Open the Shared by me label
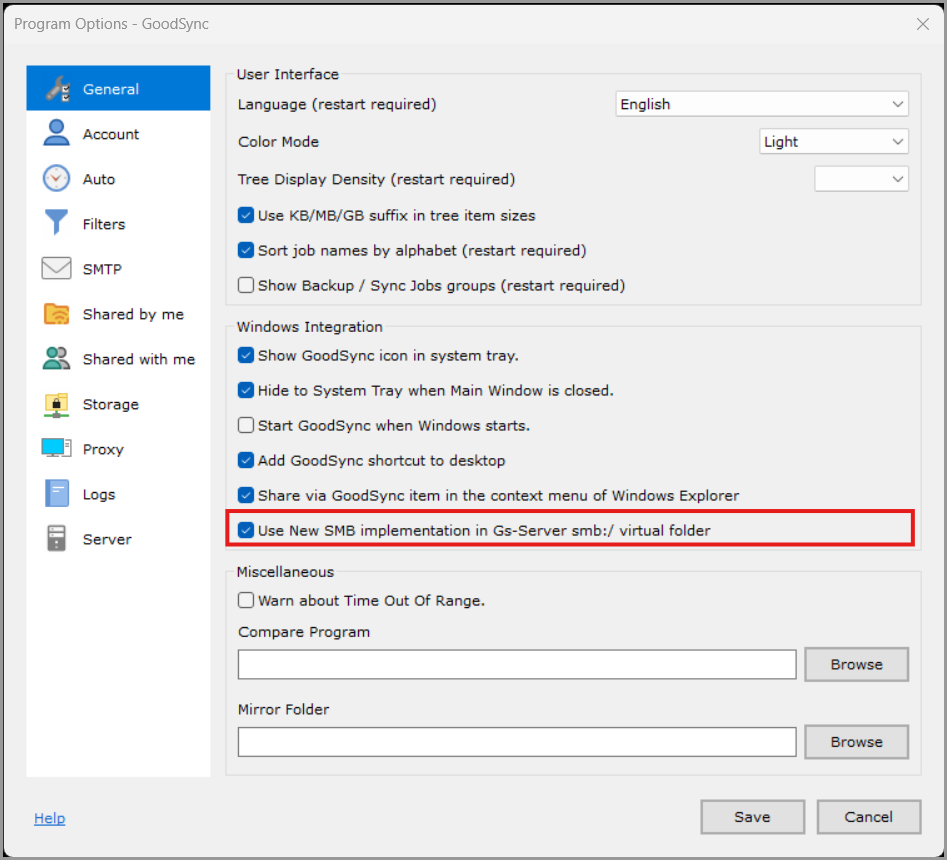This screenshot has width=947, height=860. pos(133,314)
